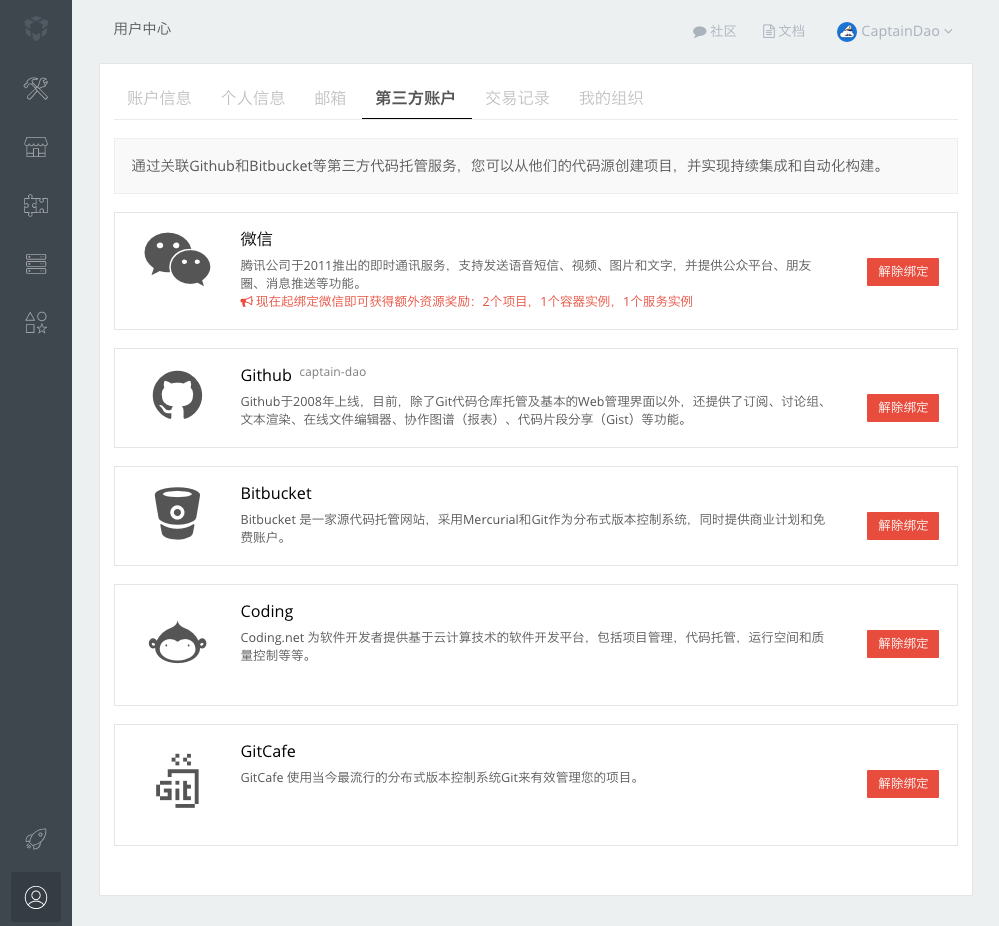999x926 pixels.
Task: Switch to the 邮箱 tab
Action: 330,98
